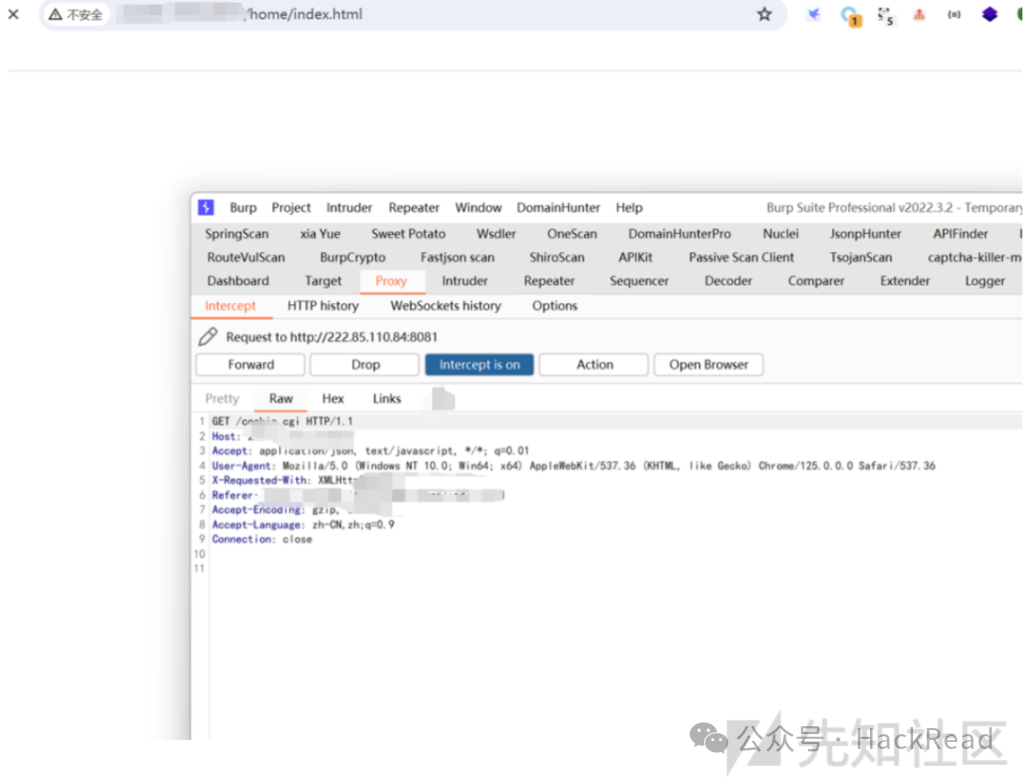Open the Intruder menu in menu bar
This screenshot has width=1026, height=780.
click(349, 207)
